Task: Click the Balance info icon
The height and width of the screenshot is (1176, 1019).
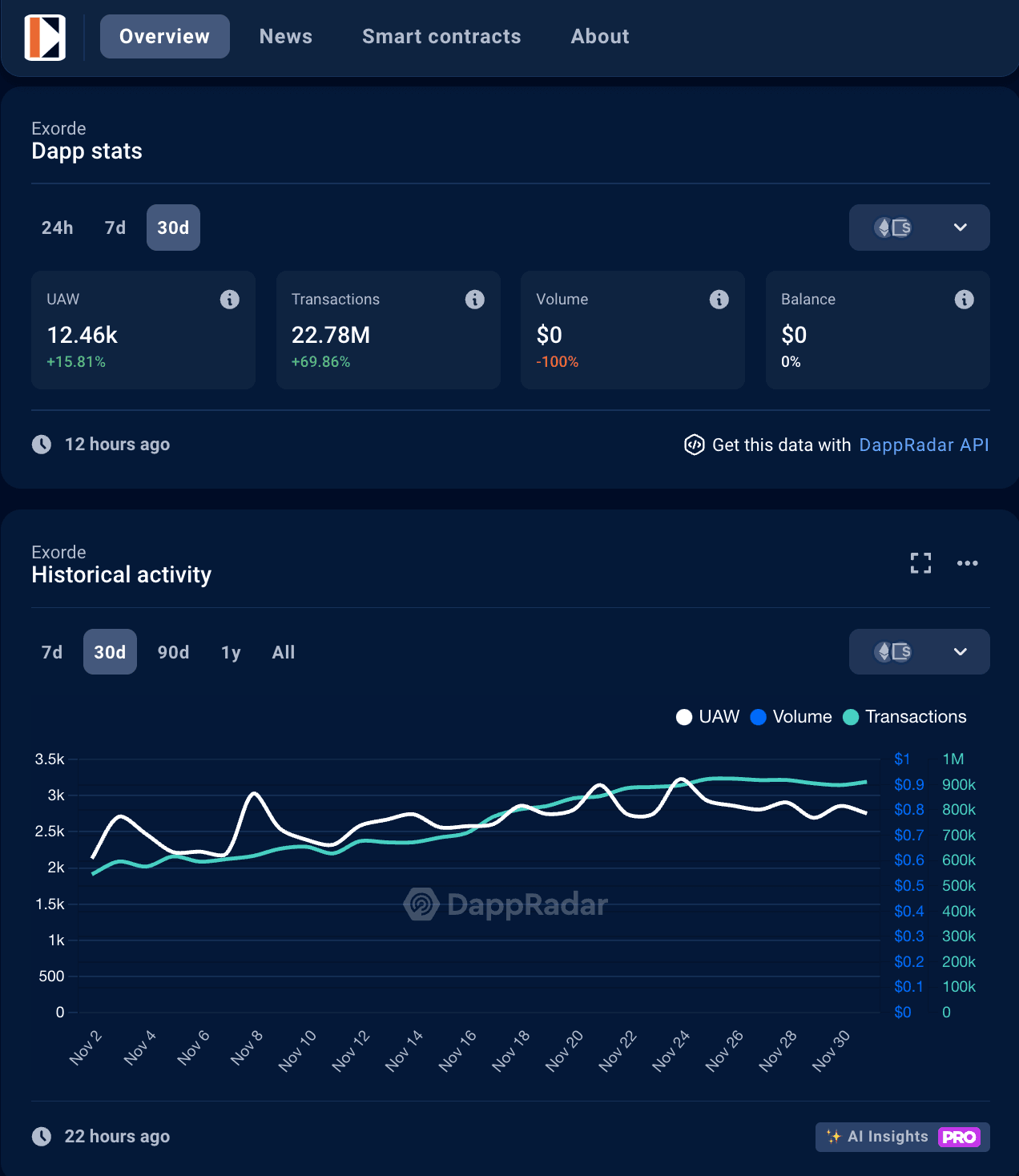Action: (964, 300)
